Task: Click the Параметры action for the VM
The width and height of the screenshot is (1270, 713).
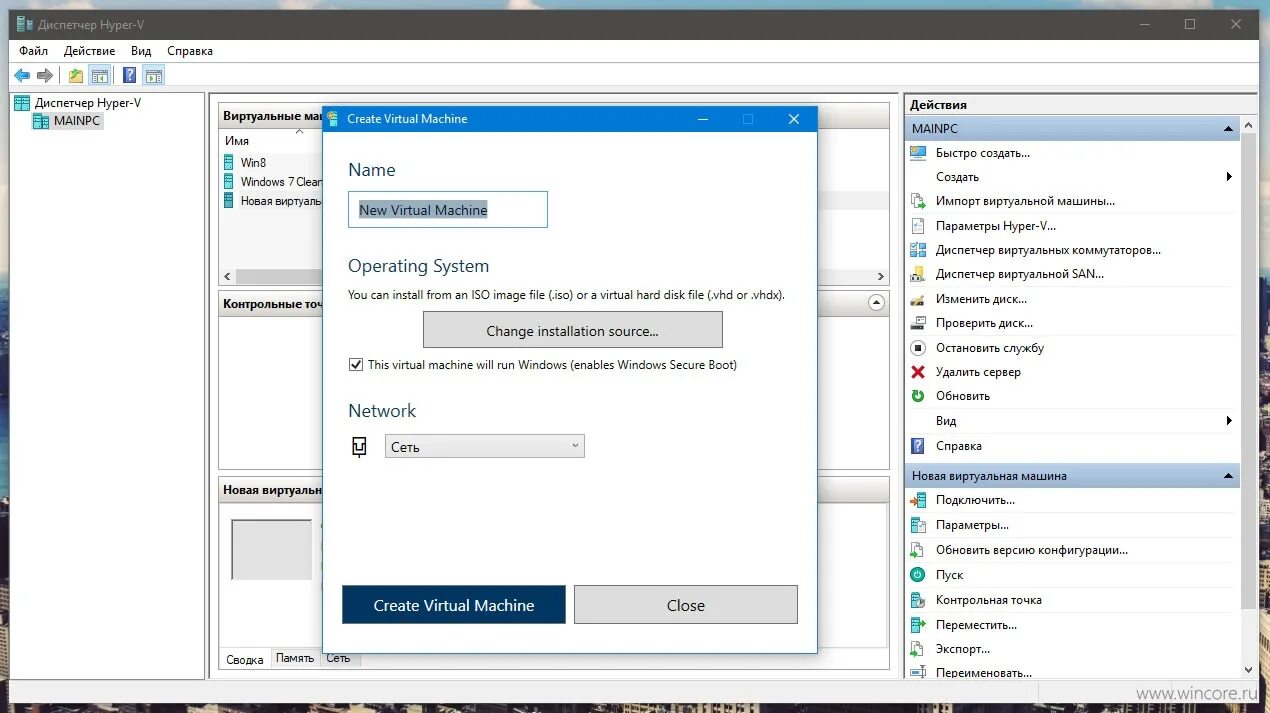Action: click(x=972, y=525)
